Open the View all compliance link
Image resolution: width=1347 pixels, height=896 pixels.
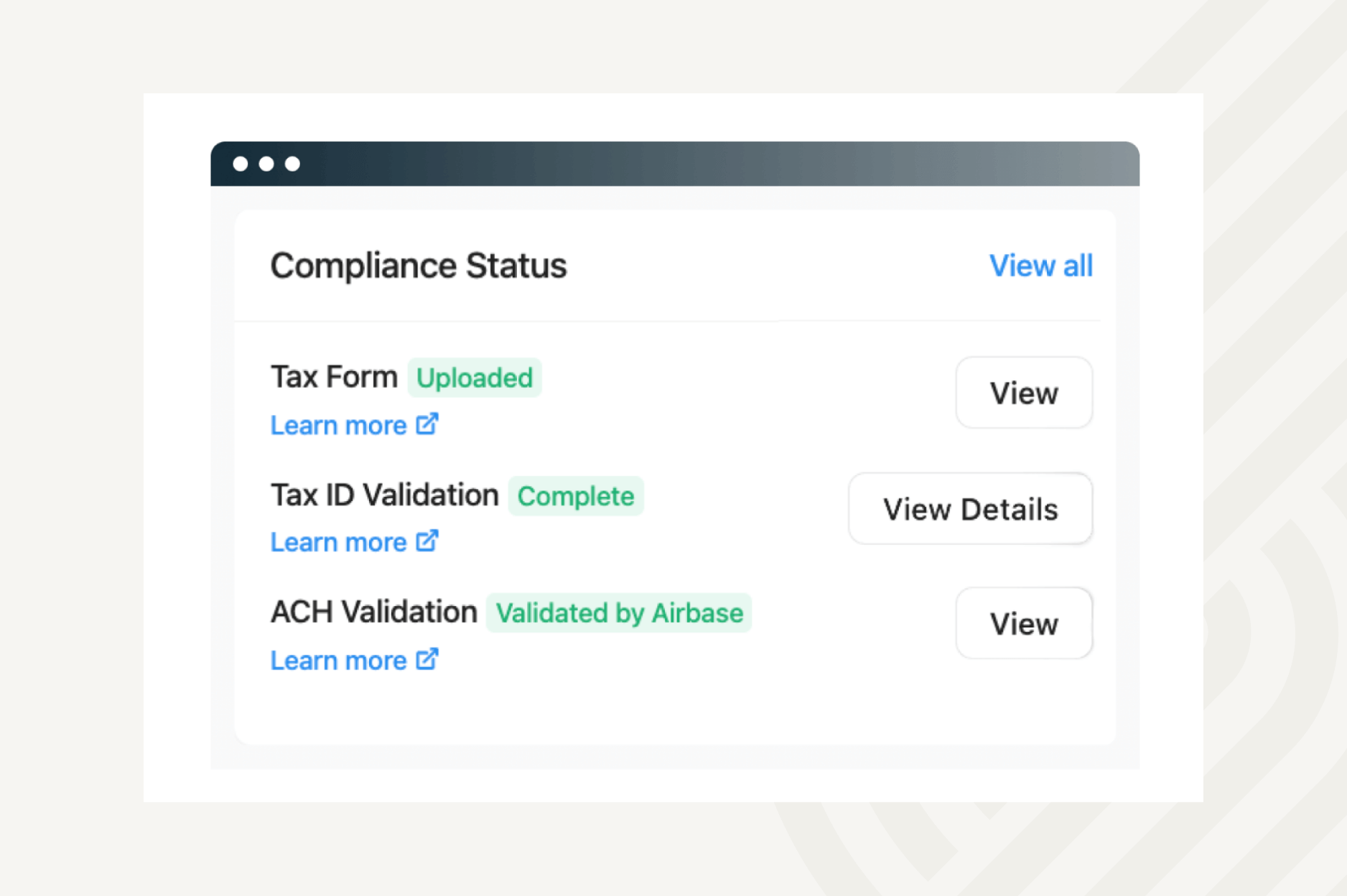point(1040,266)
